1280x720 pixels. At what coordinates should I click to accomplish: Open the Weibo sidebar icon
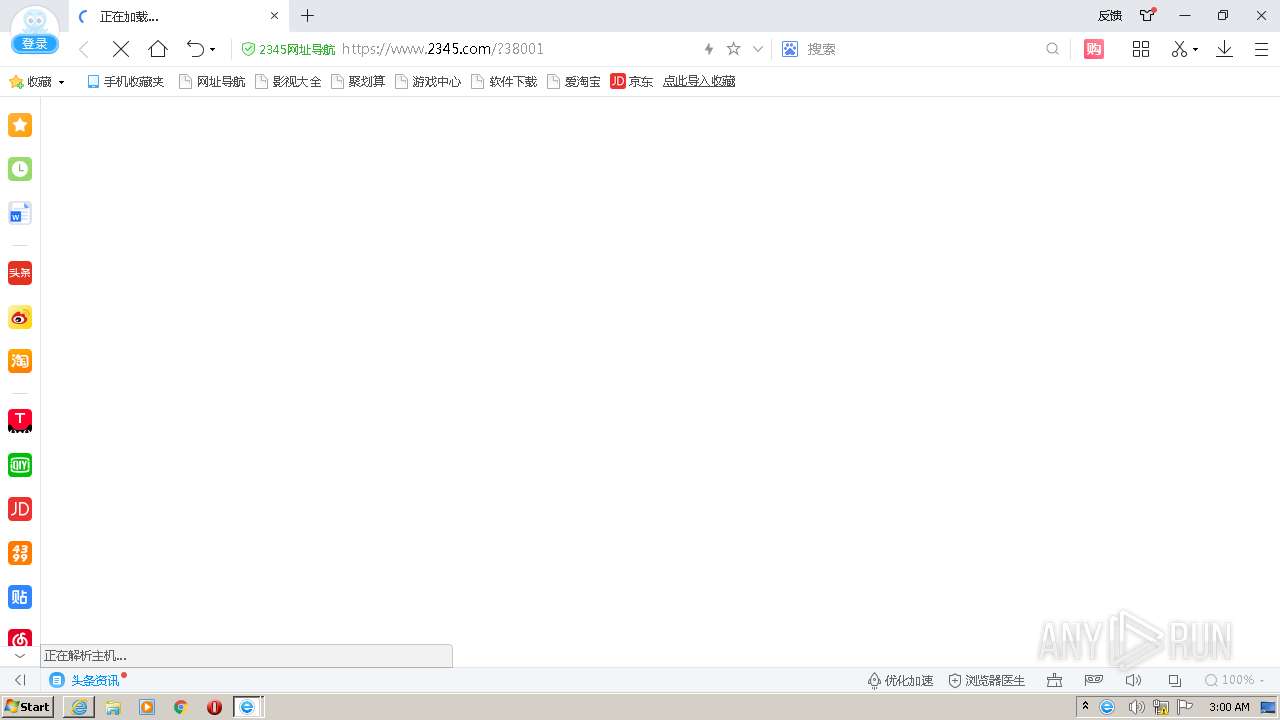click(x=20, y=317)
